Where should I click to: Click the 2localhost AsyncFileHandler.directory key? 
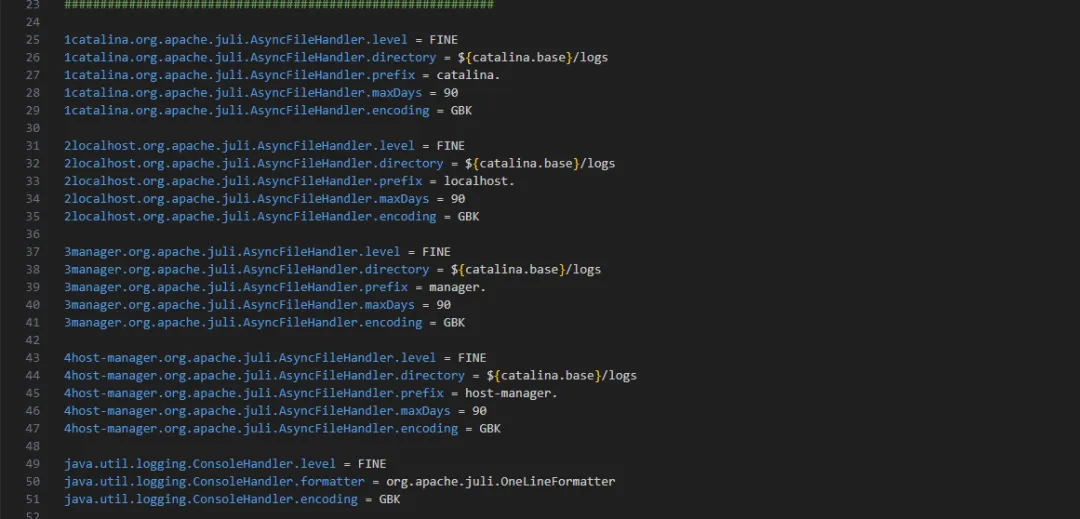pos(253,163)
